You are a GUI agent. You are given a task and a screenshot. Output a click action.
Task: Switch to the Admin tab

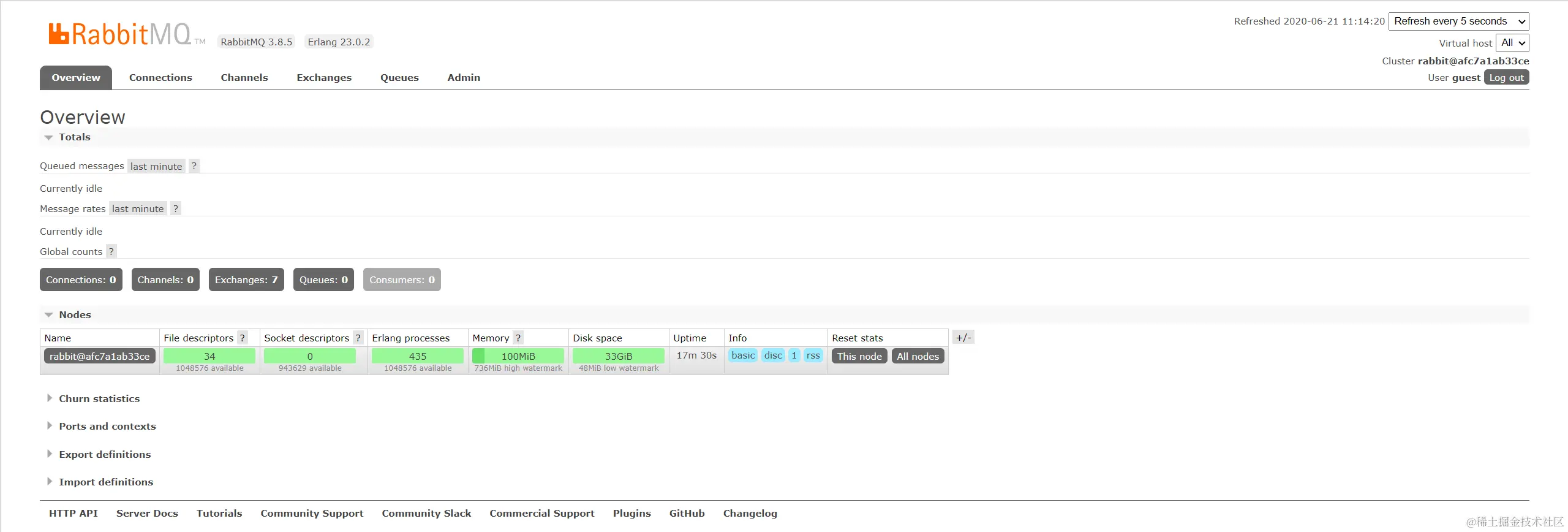point(464,78)
